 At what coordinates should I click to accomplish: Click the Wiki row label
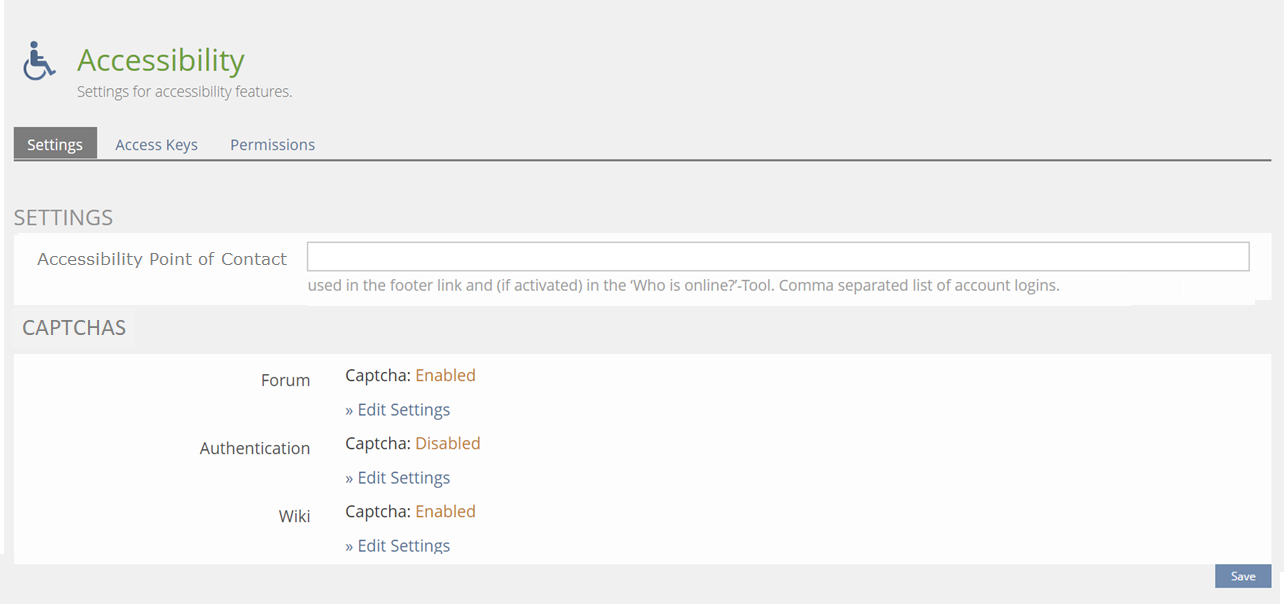294,516
